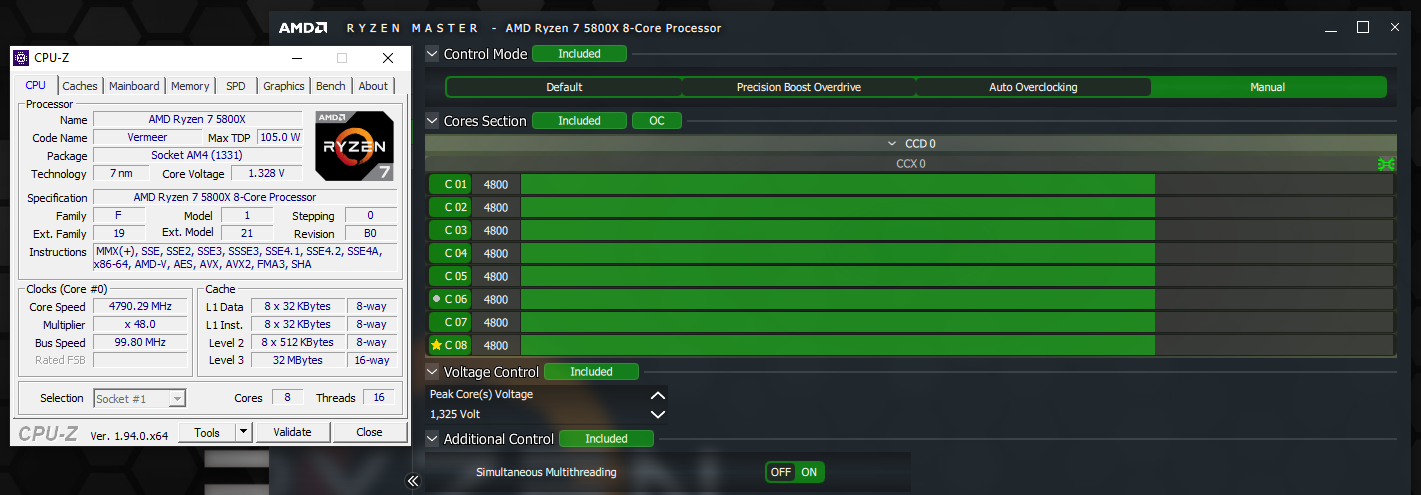Toggle the Additional Control Included button
This screenshot has height=495, width=1421.
tap(607, 439)
